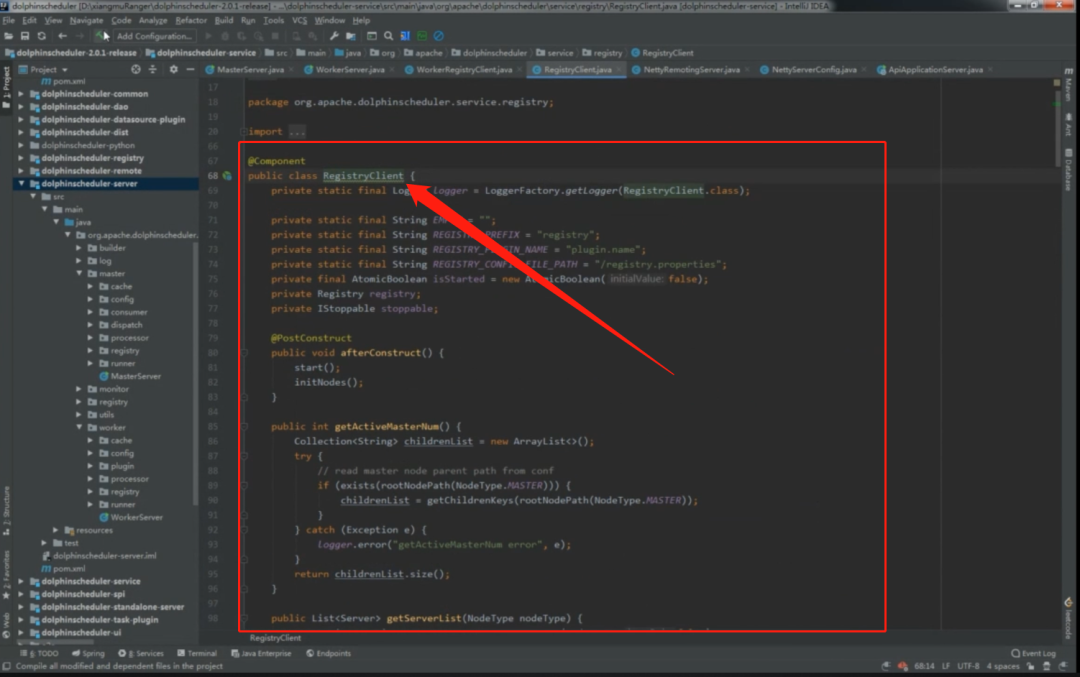Screen dimensions: 1080x677
Task: Select dolphinscheduler-standalone-server module
Action: coord(112,607)
